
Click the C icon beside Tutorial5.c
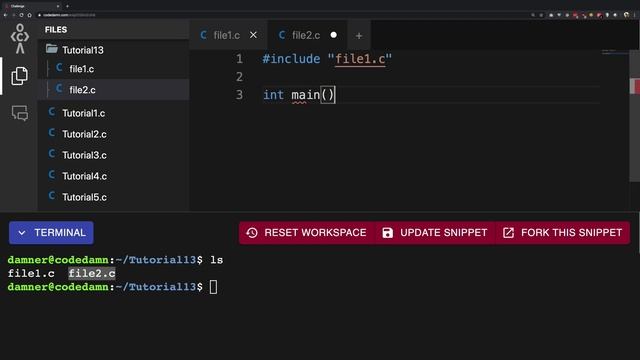pyautogui.click(x=52, y=196)
